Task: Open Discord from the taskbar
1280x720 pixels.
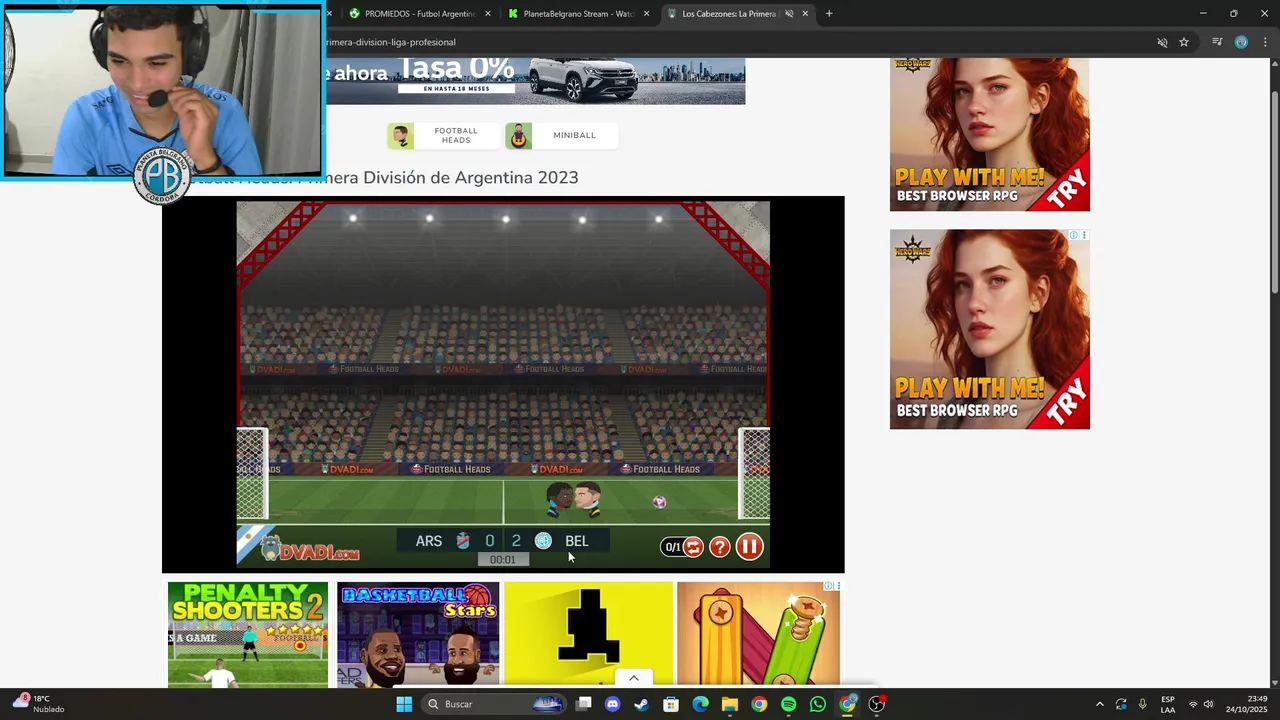Action: pyautogui.click(x=613, y=704)
